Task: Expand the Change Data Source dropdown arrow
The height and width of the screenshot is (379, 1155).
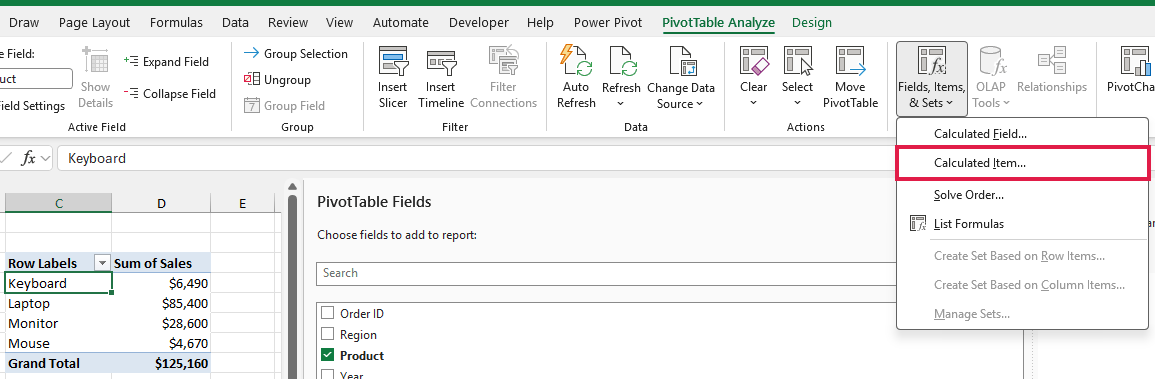Action: point(699,104)
